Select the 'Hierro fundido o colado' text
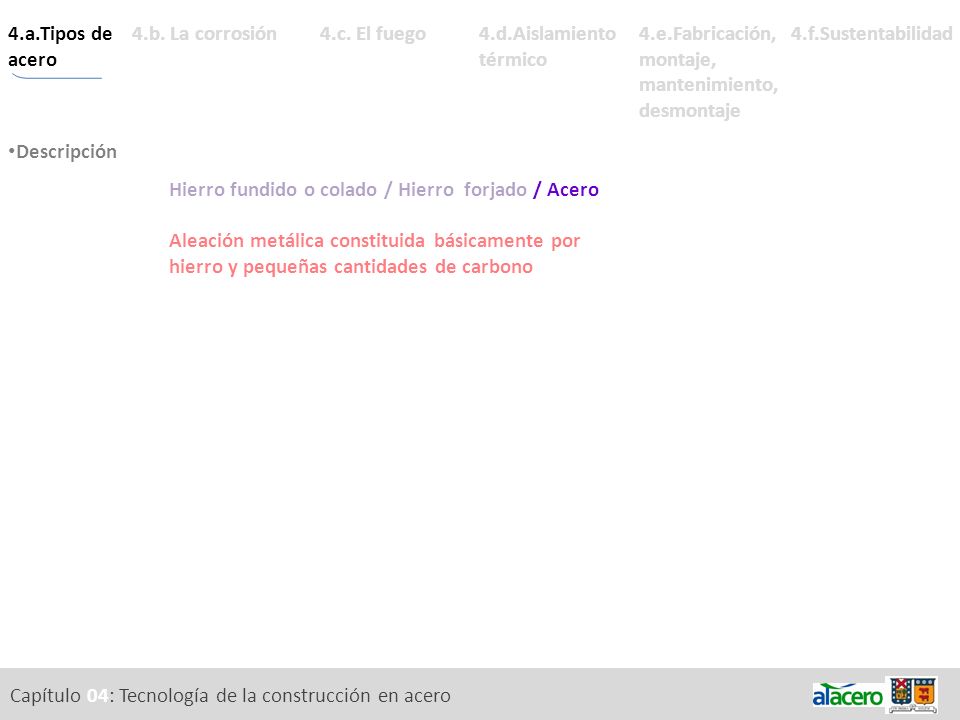 pos(273,190)
